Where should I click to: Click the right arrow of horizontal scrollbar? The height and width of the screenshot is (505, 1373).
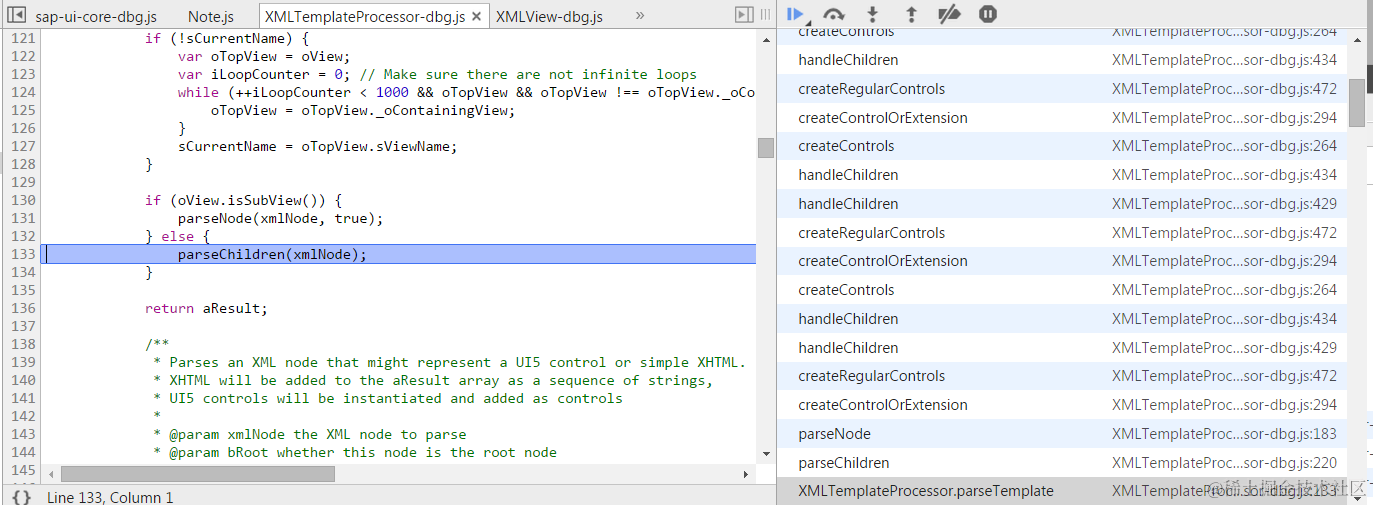coord(745,474)
